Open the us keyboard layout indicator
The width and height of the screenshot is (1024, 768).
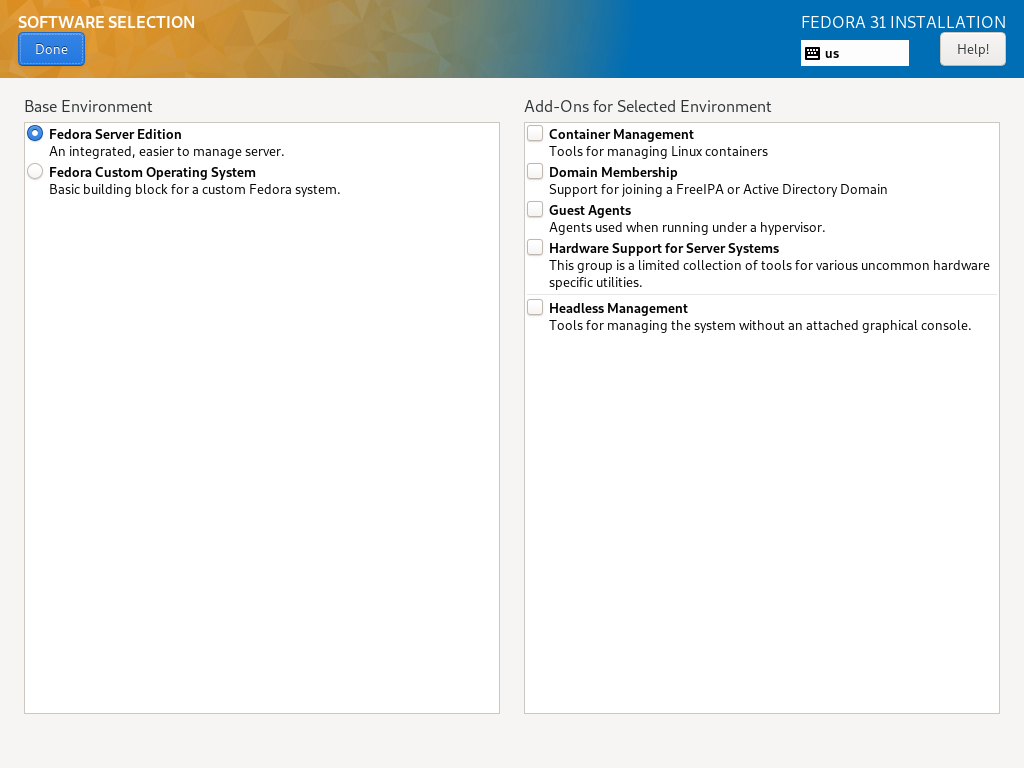coord(854,54)
